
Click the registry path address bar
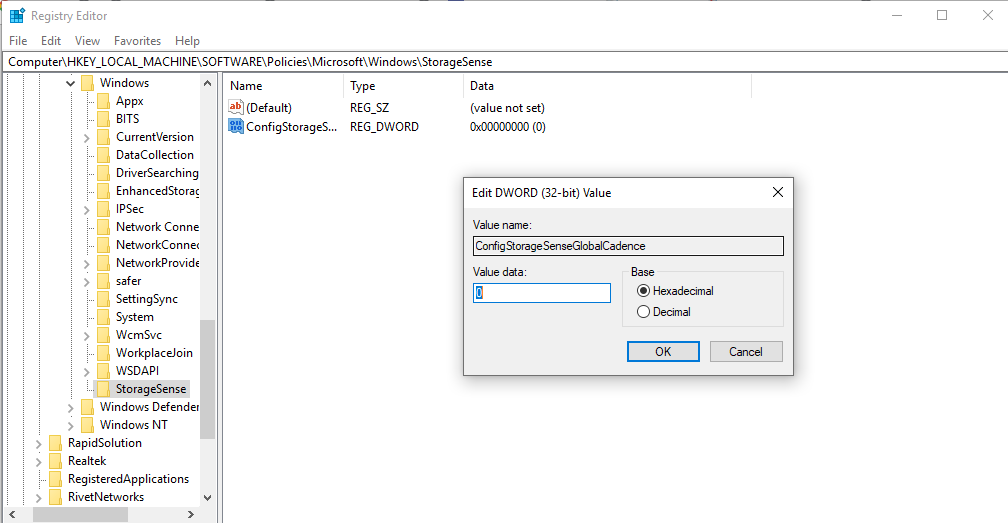[504, 62]
